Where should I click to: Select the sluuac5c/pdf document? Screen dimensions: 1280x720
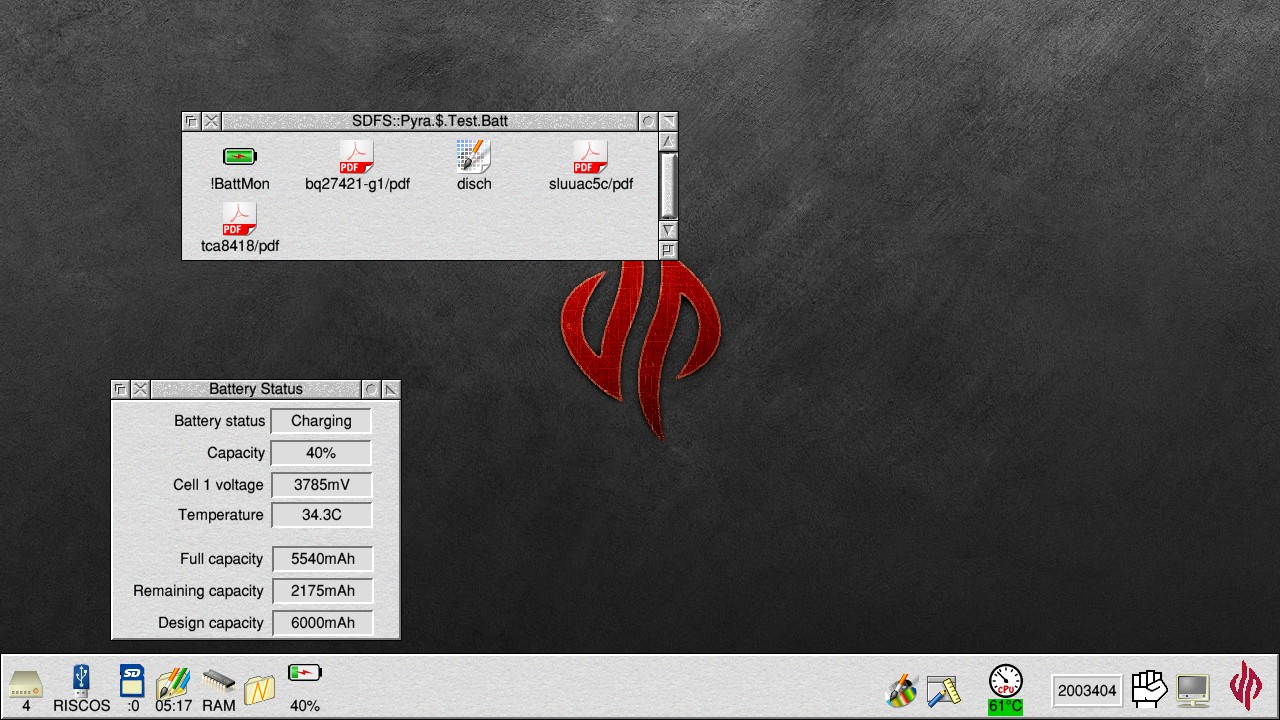590,158
